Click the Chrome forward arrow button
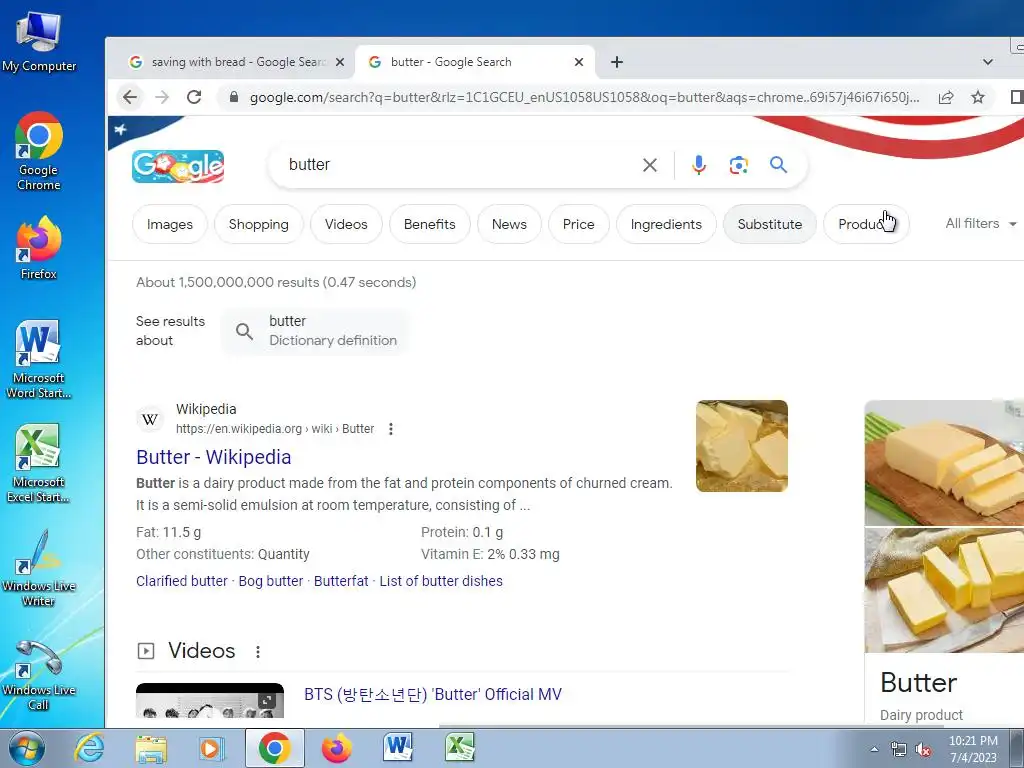Screen dimensions: 1024x768 click(x=162, y=97)
